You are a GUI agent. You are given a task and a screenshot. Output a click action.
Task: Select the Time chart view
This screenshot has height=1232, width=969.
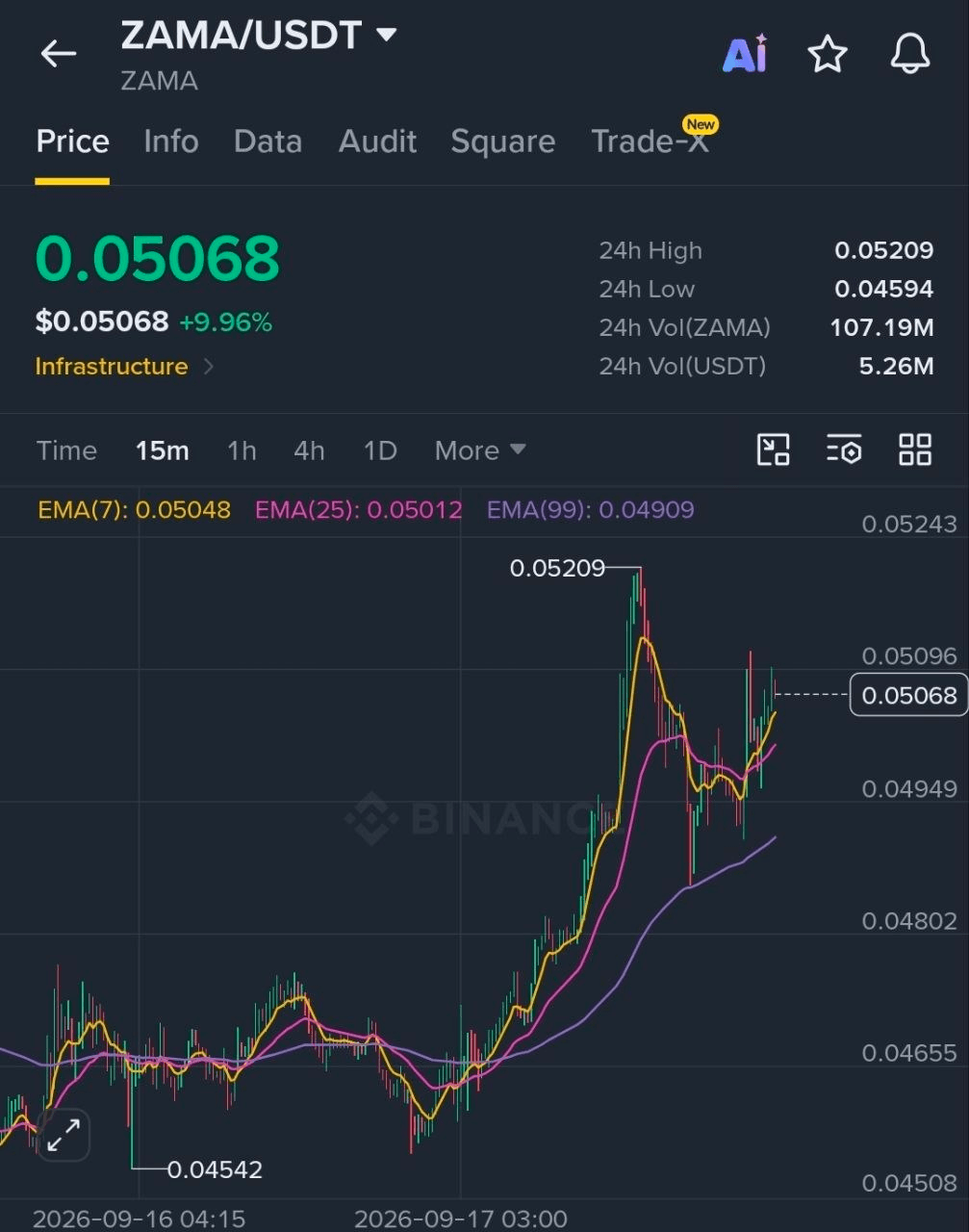tap(66, 450)
